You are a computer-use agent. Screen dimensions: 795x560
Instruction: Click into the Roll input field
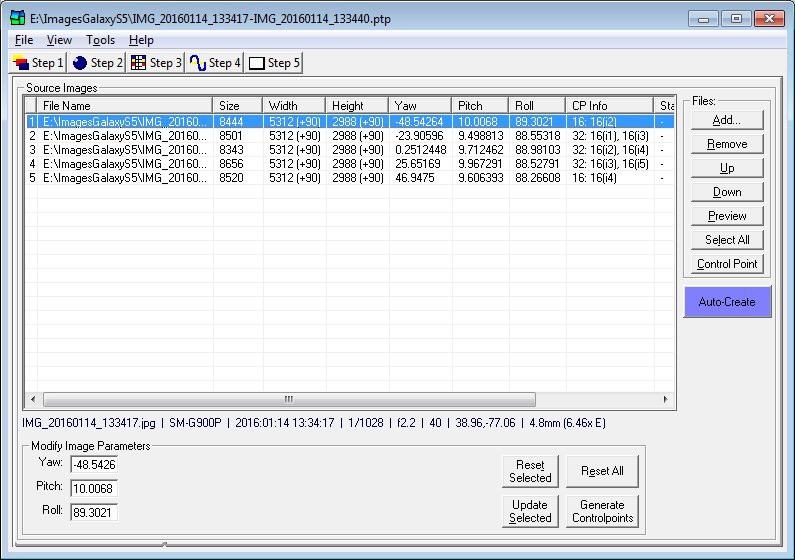(94, 512)
